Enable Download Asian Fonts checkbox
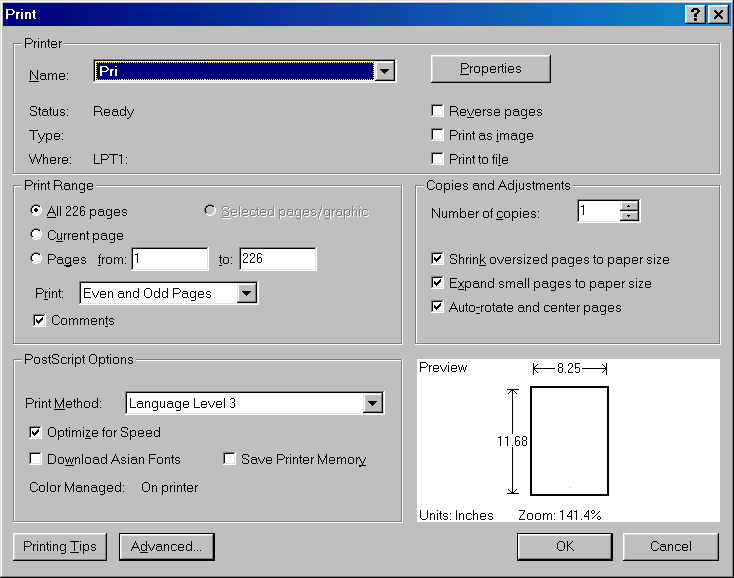Image resolution: width=734 pixels, height=578 pixels. (x=35, y=459)
